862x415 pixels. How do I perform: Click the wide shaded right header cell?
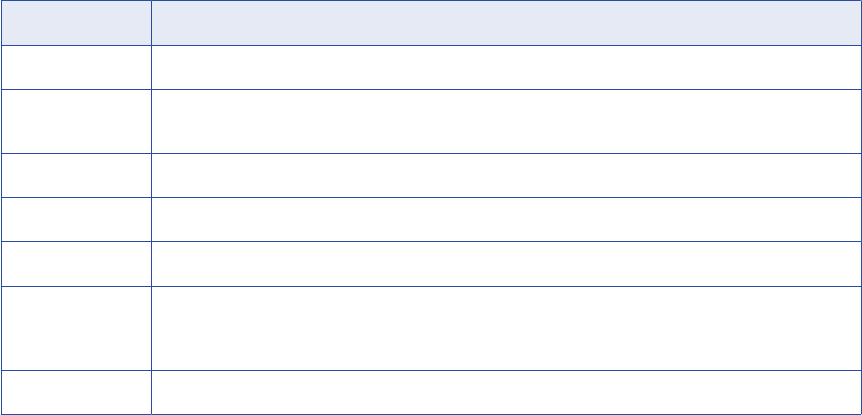[x=505, y=22]
